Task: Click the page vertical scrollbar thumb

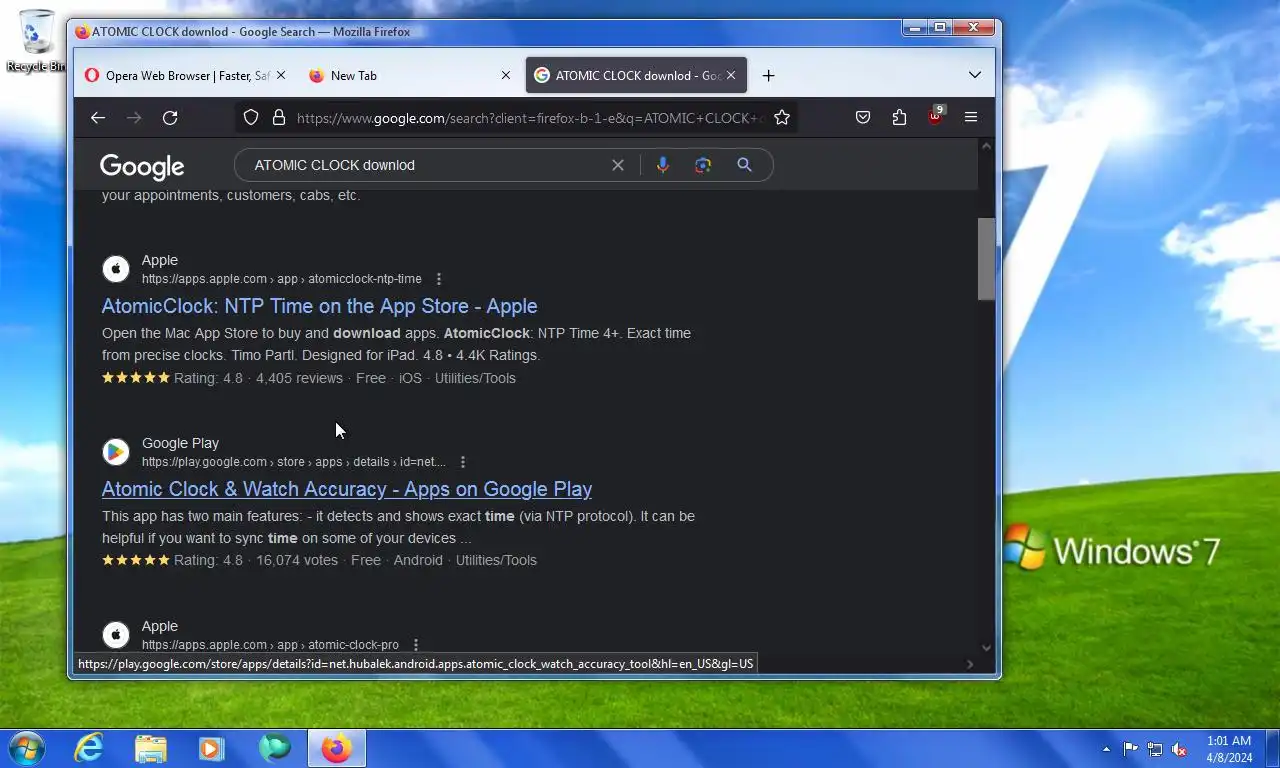Action: coord(986,259)
